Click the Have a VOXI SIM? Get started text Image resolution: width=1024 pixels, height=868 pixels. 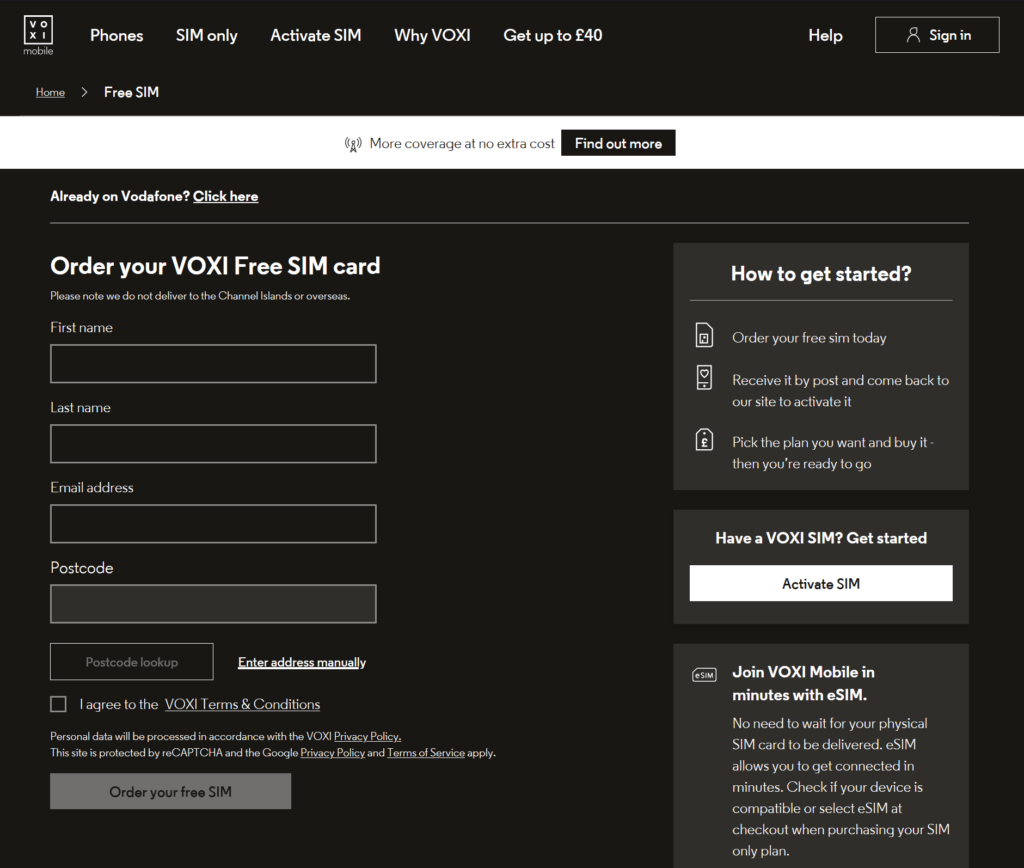click(821, 538)
